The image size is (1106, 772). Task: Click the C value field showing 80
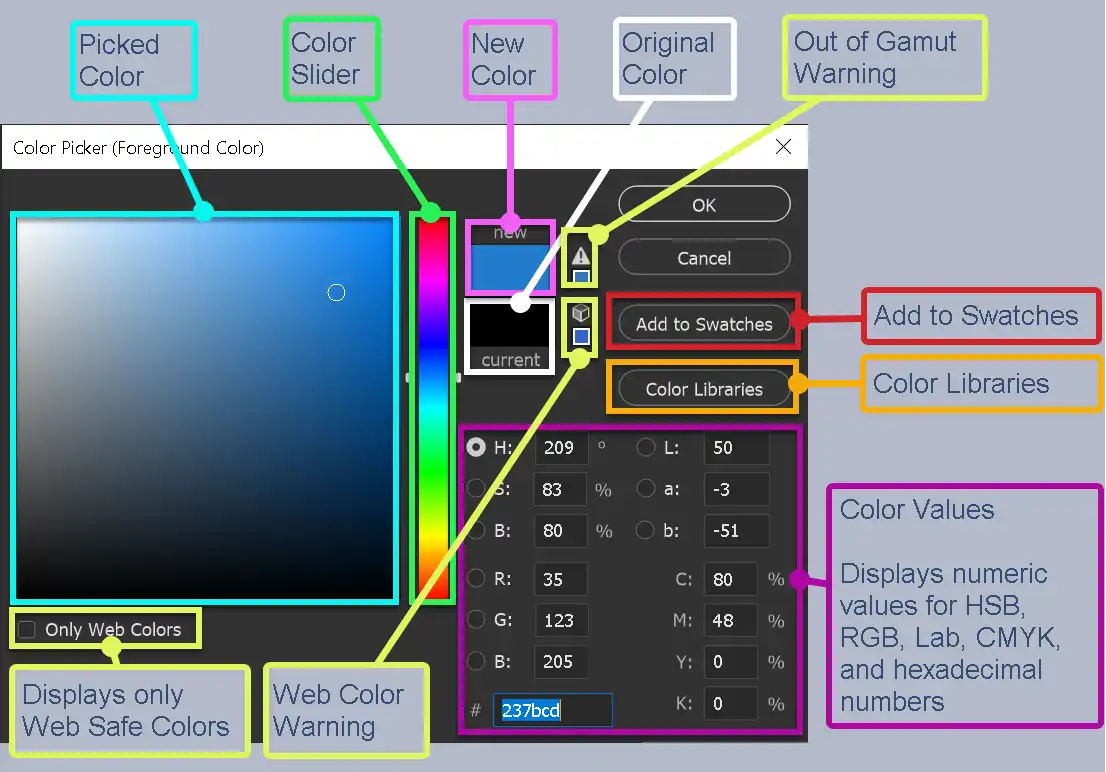(730, 579)
